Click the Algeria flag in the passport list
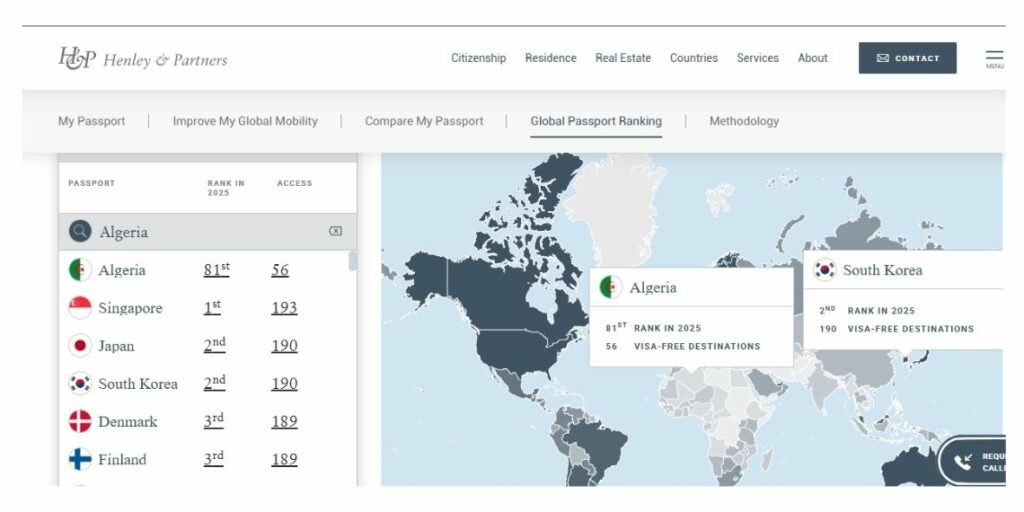This screenshot has width=1024, height=512. (x=80, y=270)
